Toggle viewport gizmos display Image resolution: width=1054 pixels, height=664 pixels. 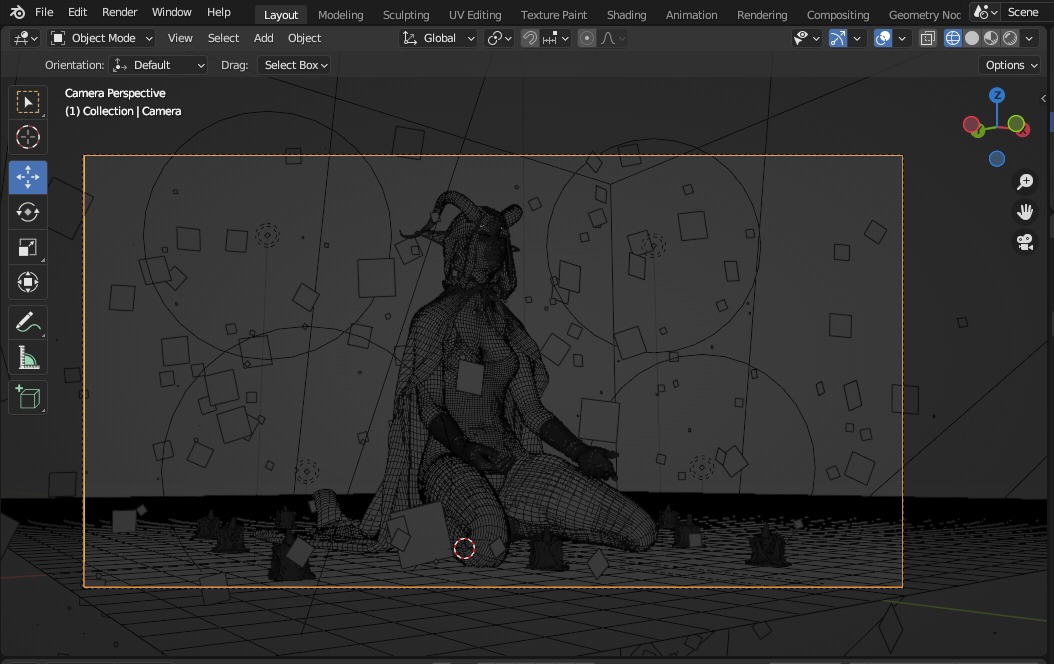click(x=838, y=38)
